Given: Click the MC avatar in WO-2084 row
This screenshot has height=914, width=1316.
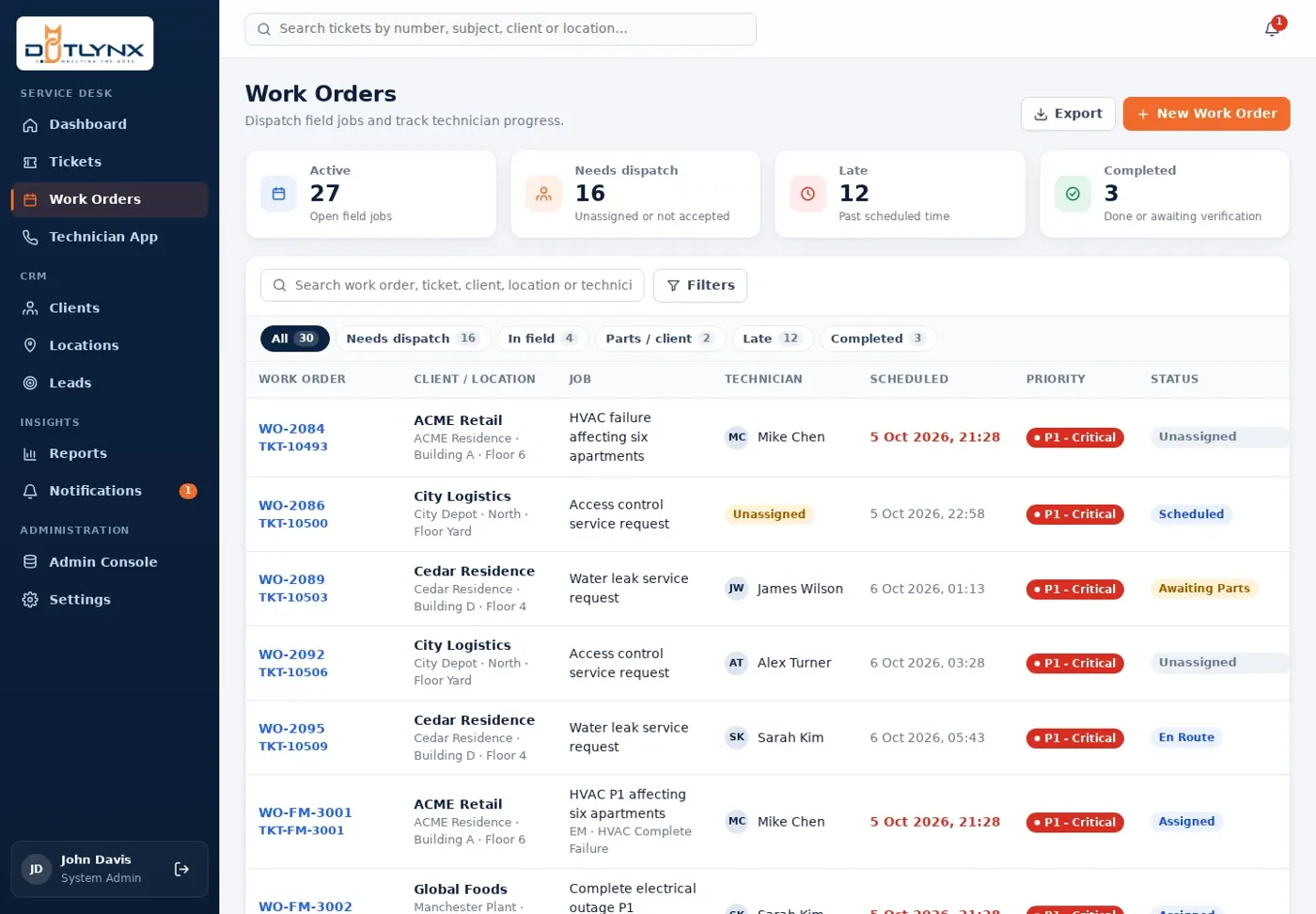Looking at the screenshot, I should click(737, 437).
